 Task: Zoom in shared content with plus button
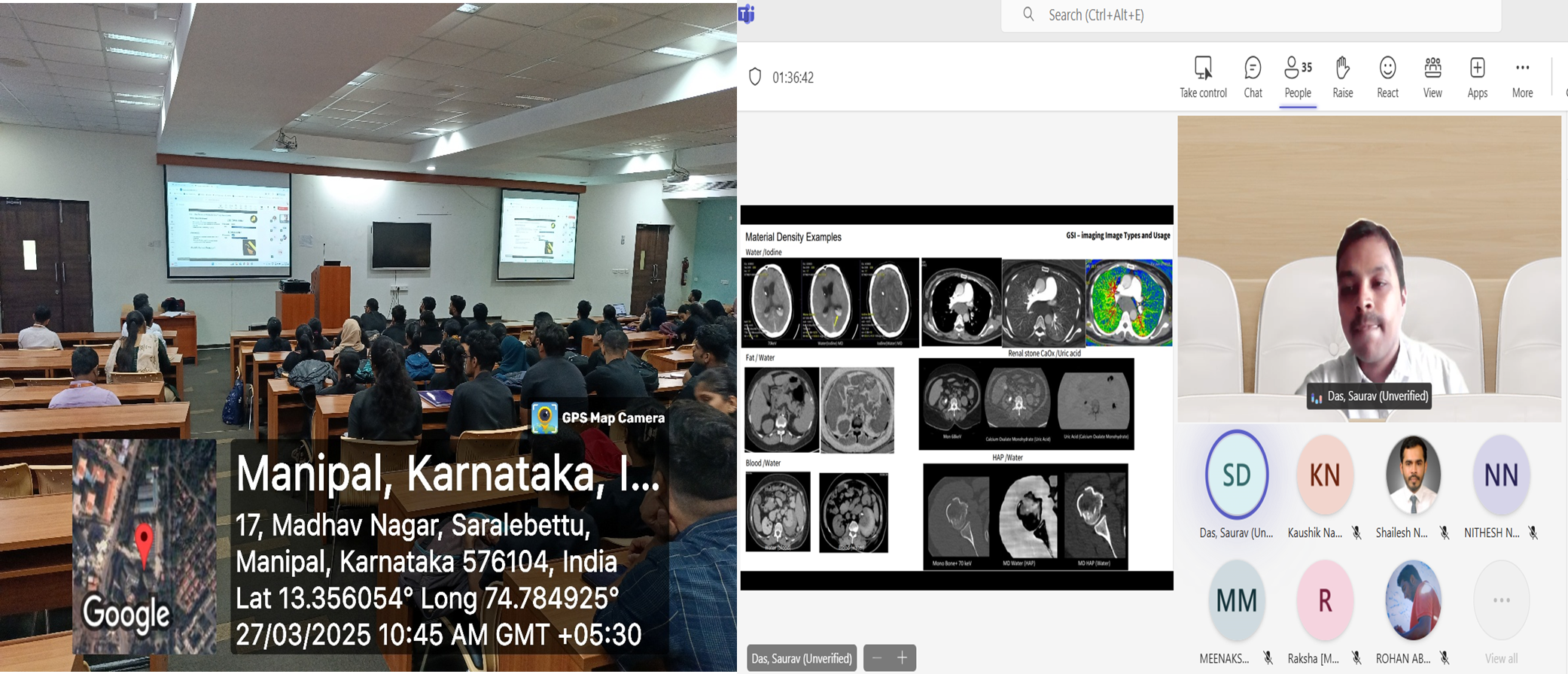coord(903,658)
